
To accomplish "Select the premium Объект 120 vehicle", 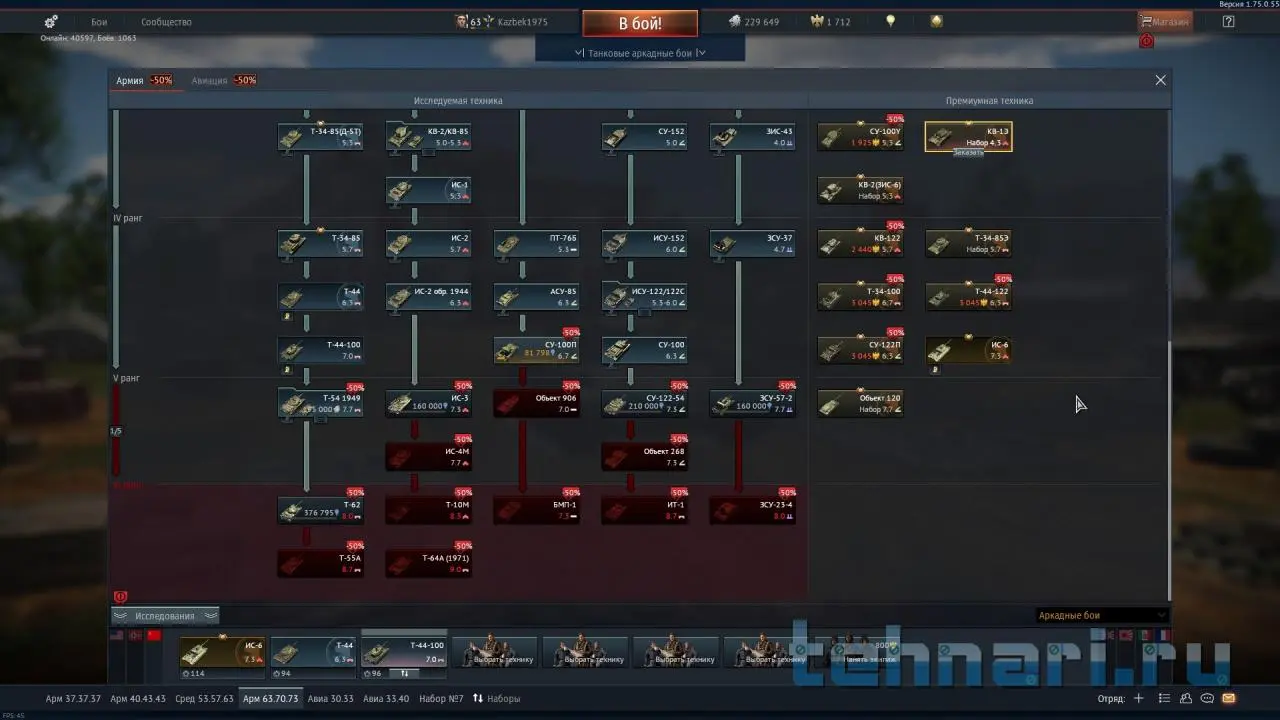I will tap(860, 404).
